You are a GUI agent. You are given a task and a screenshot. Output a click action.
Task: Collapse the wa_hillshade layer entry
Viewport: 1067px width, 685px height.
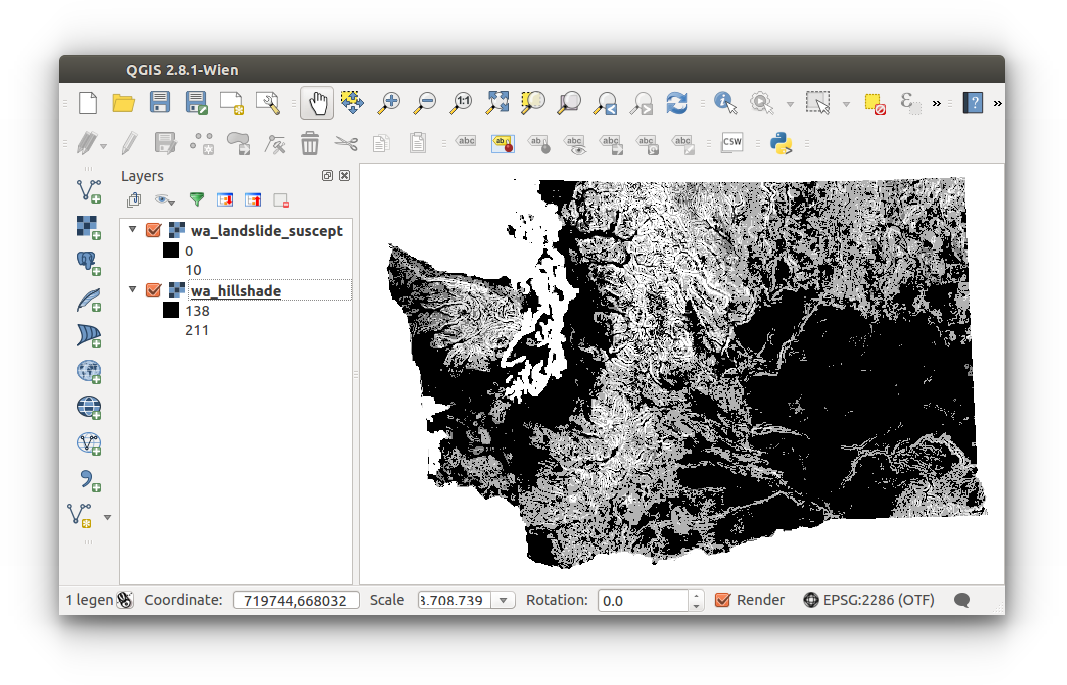131,289
